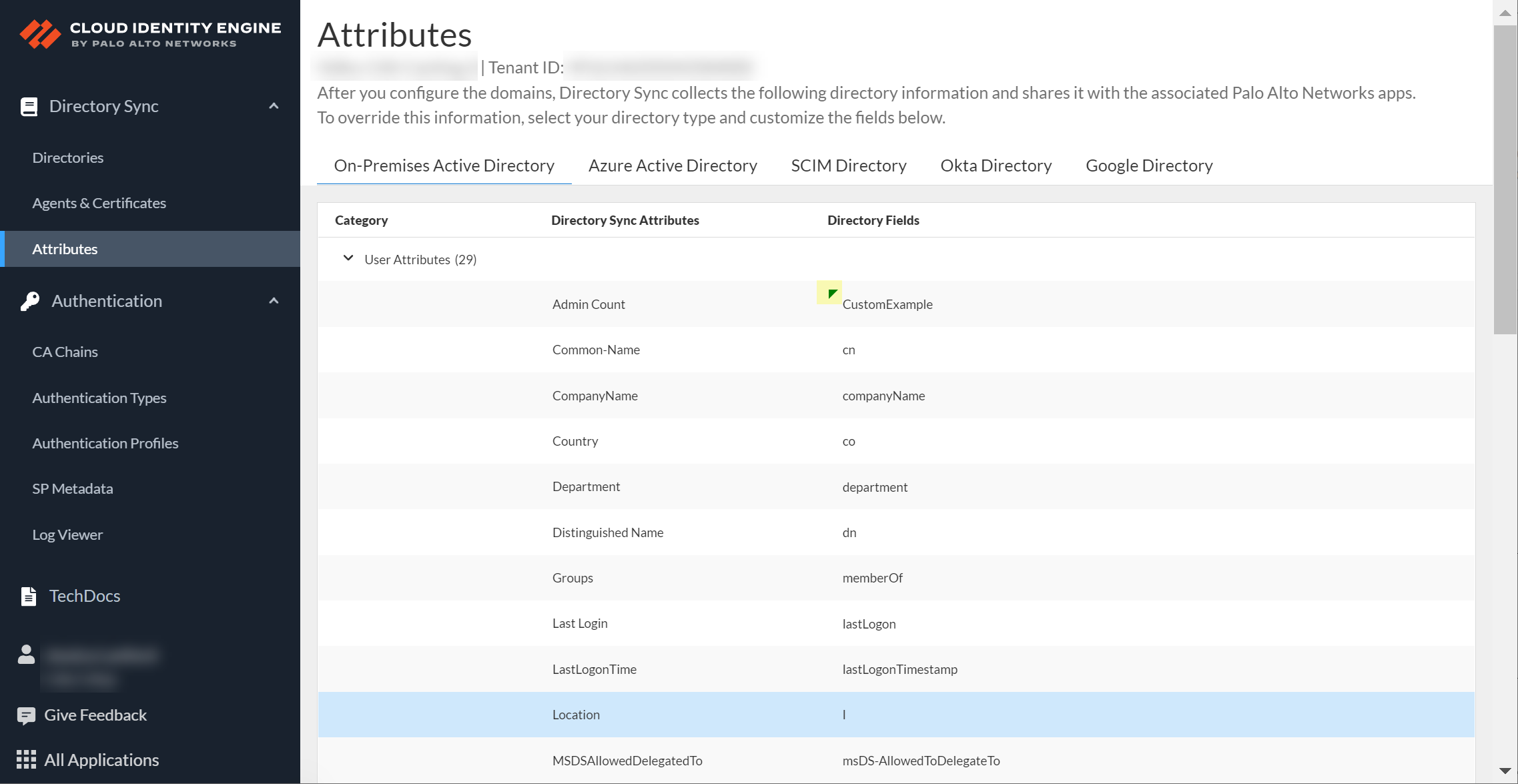Select the Location attribute row
The height and width of the screenshot is (784, 1518).
tap(576, 715)
